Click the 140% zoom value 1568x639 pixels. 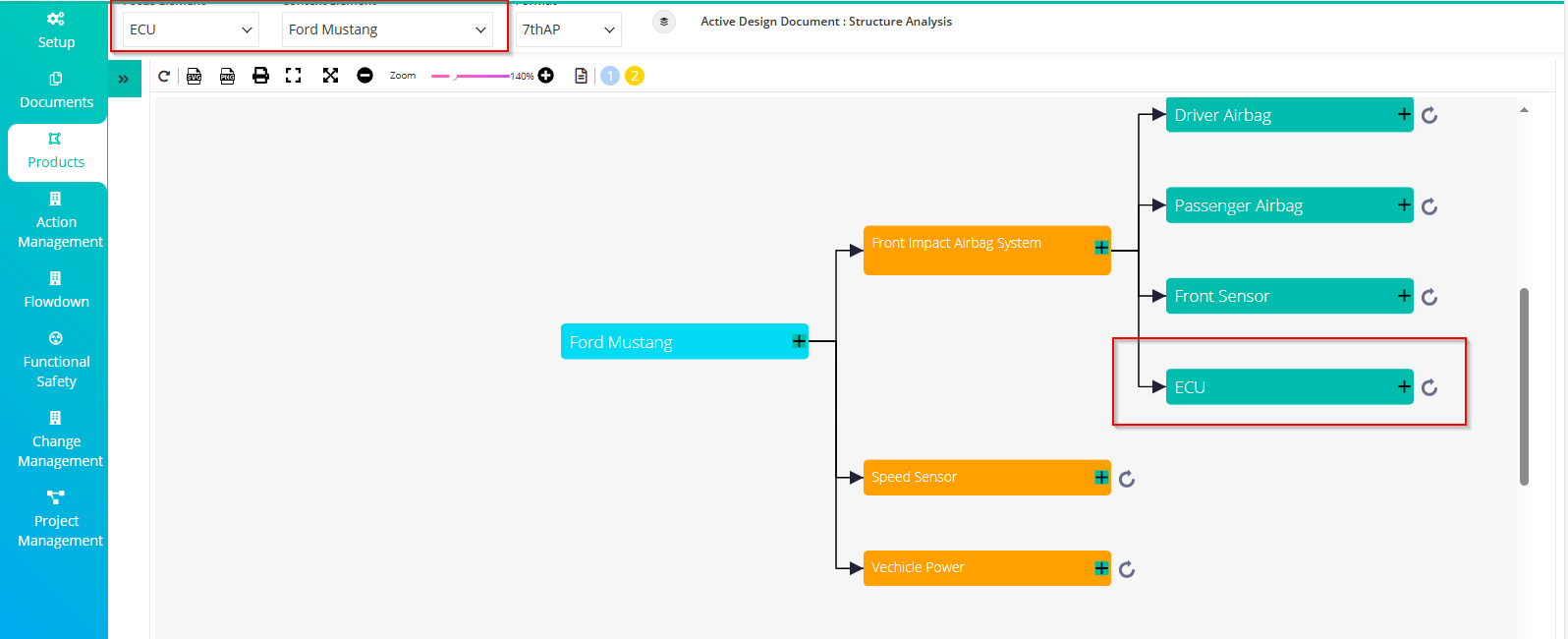[x=522, y=76]
